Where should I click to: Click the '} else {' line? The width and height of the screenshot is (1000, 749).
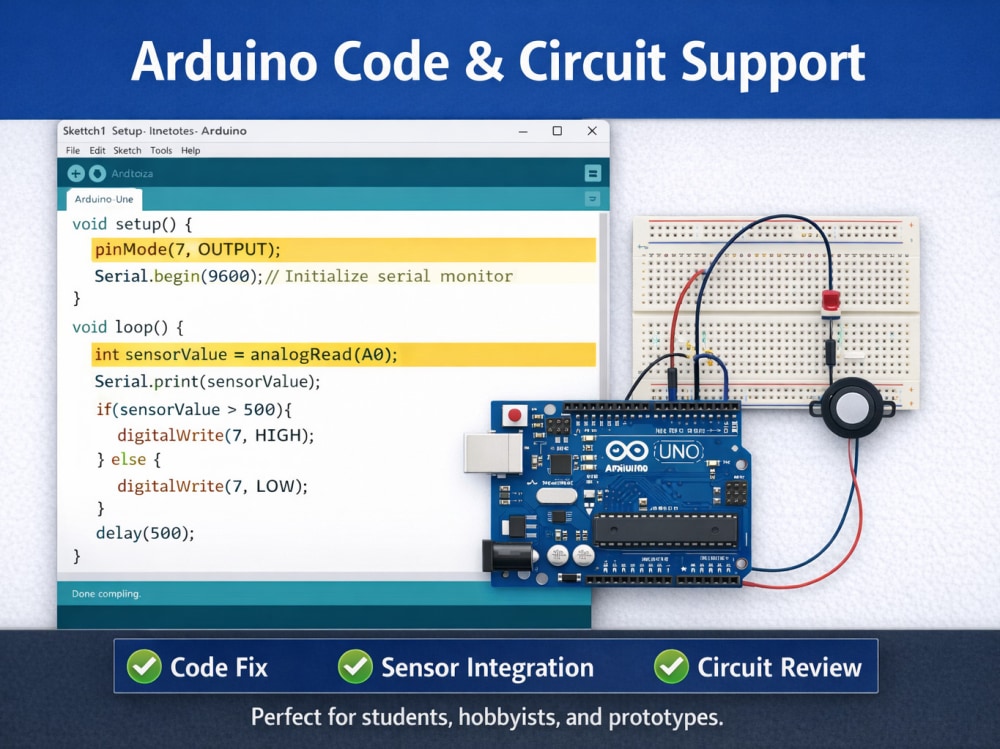[129, 459]
